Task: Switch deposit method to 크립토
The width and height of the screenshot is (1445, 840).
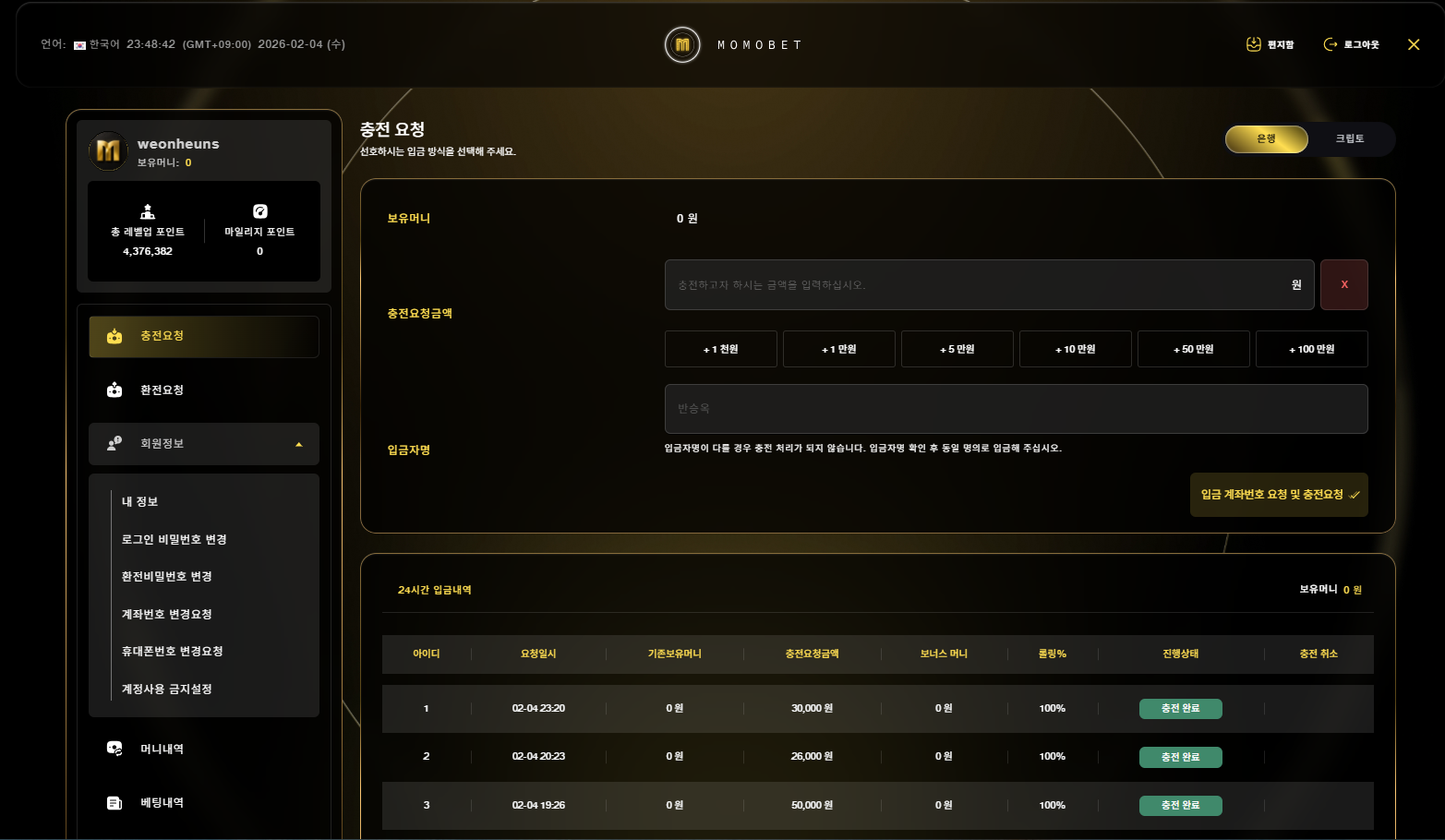Action: pos(1349,139)
